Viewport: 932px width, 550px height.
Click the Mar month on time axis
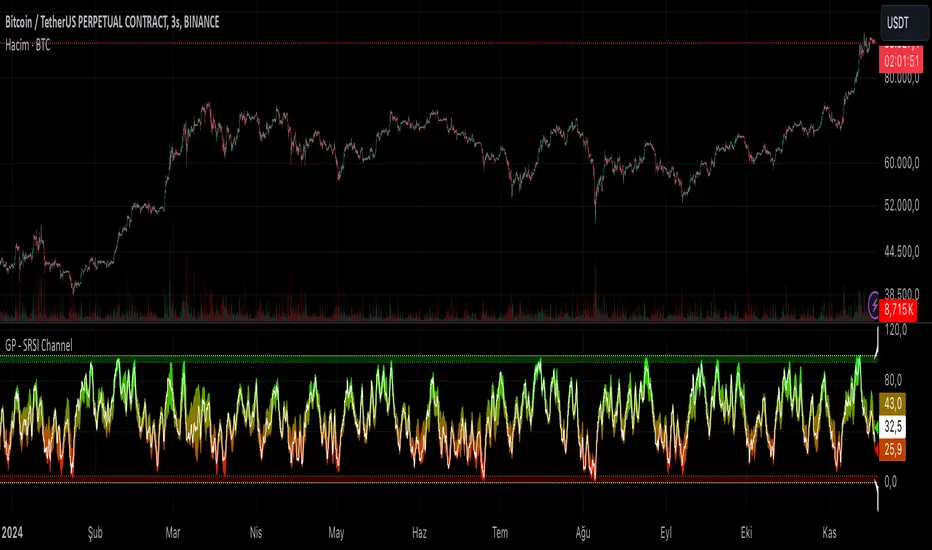point(172,532)
